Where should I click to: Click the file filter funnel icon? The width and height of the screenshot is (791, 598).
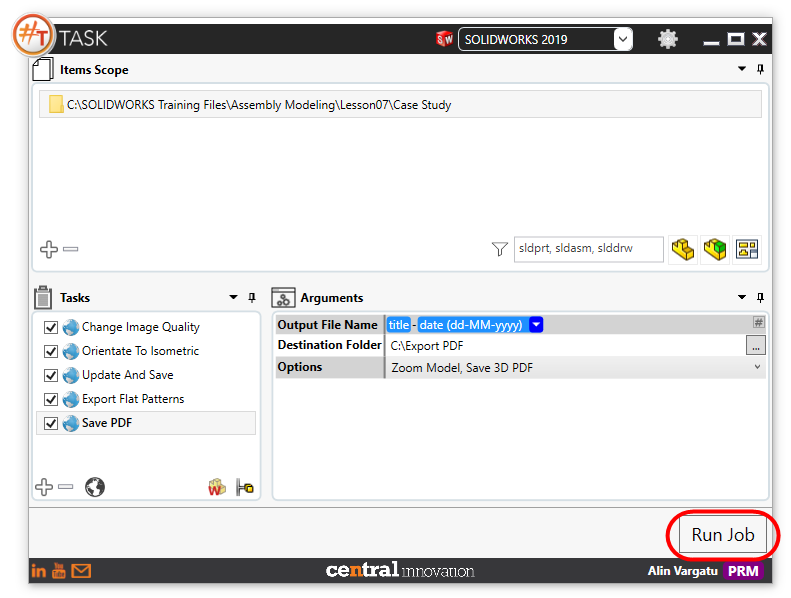[x=499, y=249]
